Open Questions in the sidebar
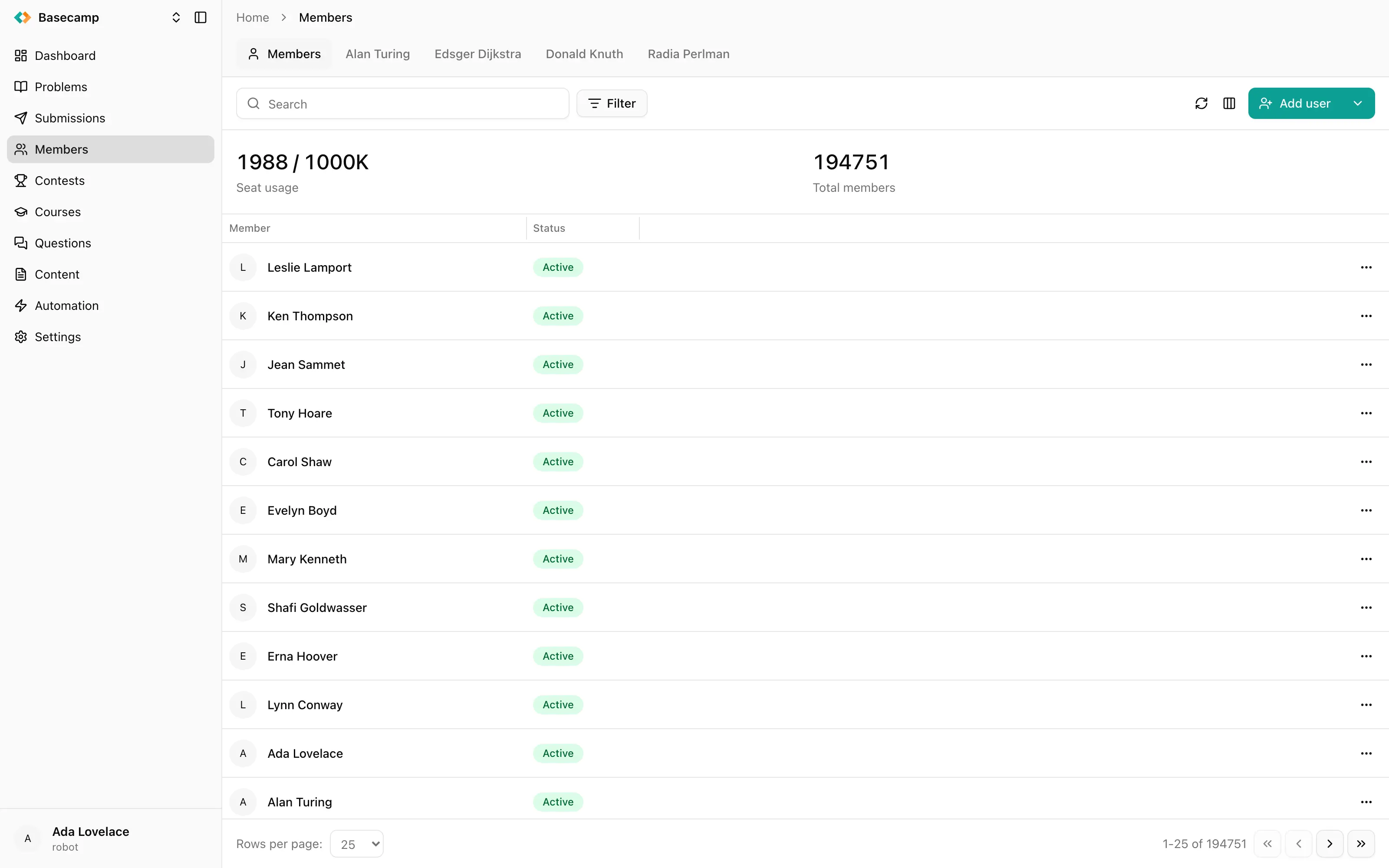The width and height of the screenshot is (1389, 868). point(110,243)
